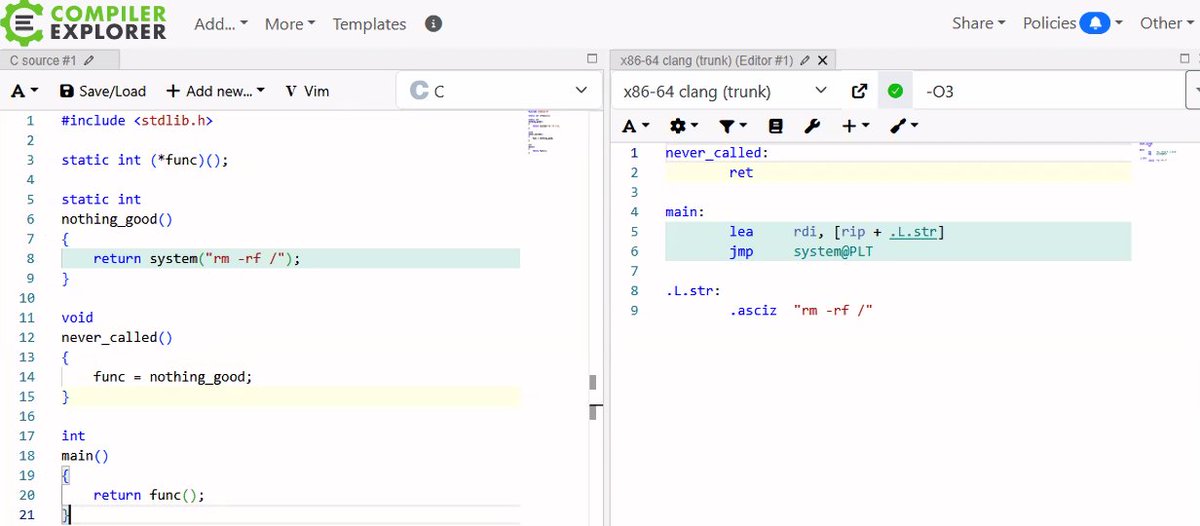1200x526 pixels.
Task: Maximize the compiler output pane
Action: click(x=1187, y=60)
